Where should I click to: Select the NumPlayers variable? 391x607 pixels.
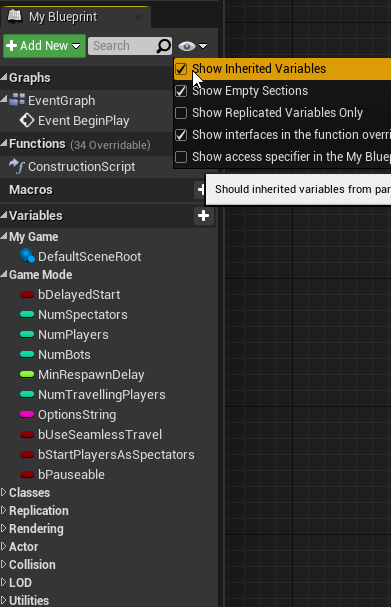coord(73,334)
